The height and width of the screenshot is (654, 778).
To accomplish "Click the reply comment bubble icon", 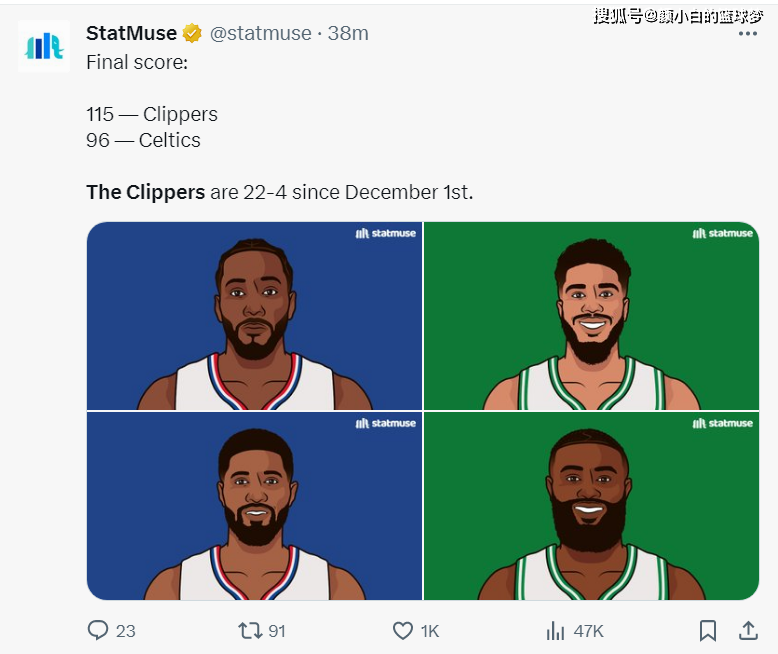I will (98, 630).
